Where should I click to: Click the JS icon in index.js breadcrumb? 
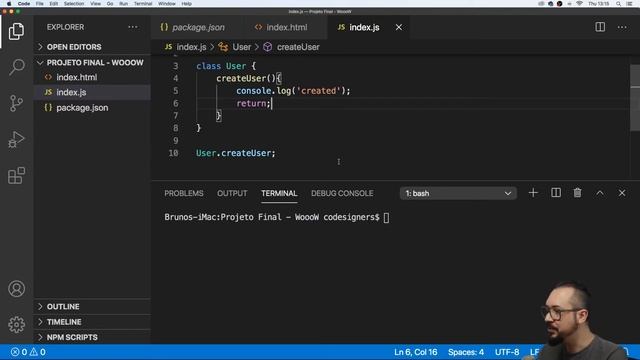(x=169, y=47)
